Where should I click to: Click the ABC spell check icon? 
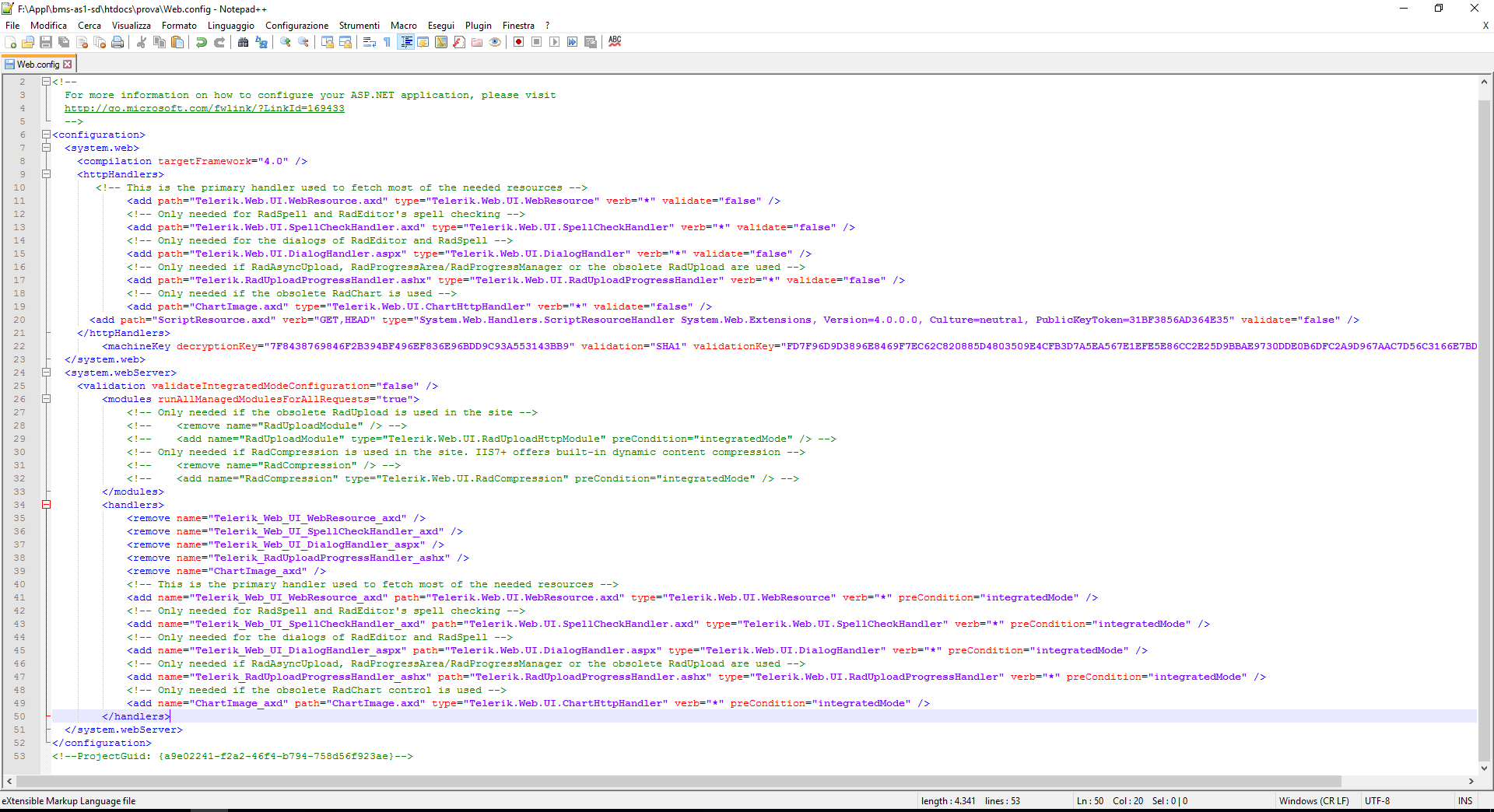point(615,42)
